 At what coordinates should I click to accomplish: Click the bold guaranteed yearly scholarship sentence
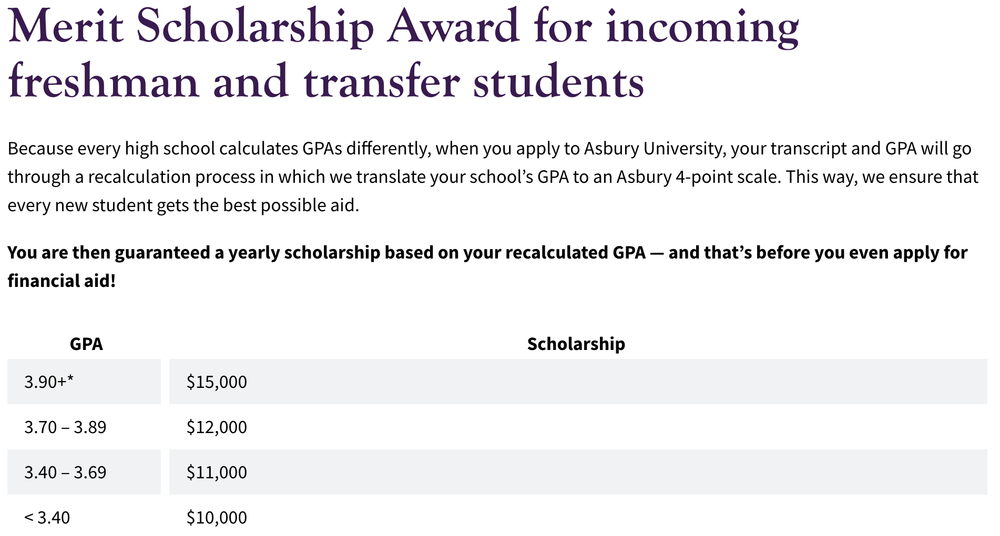coord(487,252)
